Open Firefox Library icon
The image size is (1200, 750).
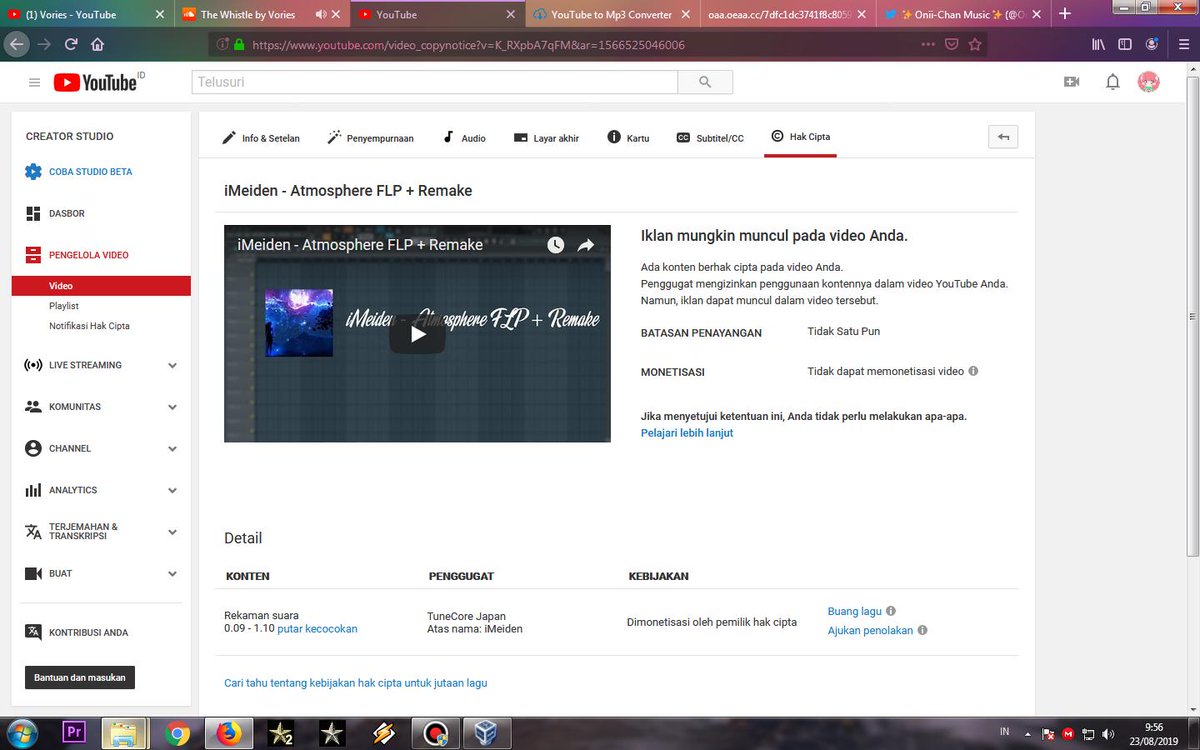coord(1098,45)
